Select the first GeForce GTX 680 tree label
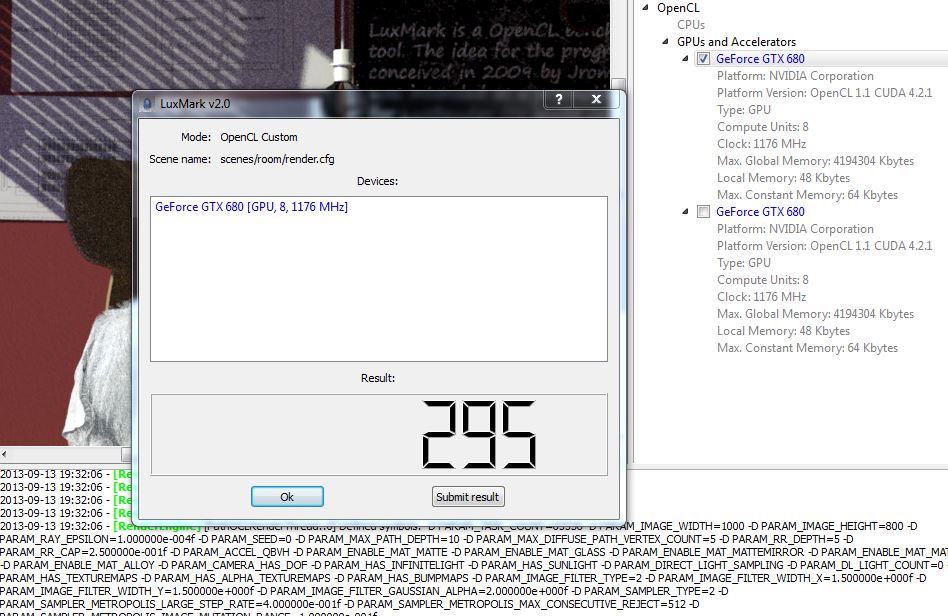Viewport: 948px width, 616px height. pos(761,59)
